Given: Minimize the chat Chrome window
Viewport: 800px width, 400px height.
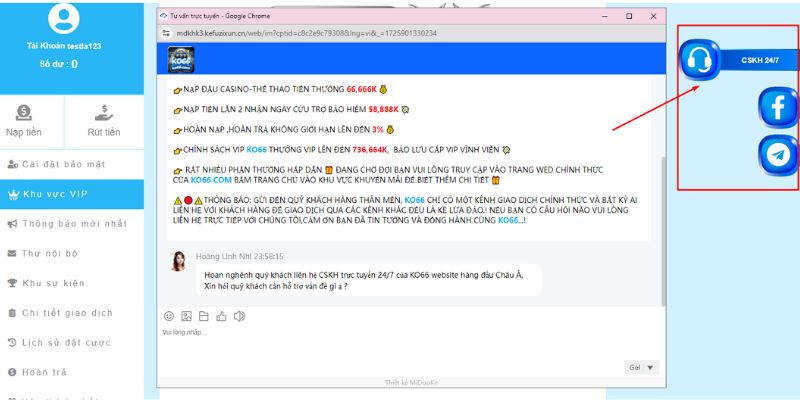Looking at the screenshot, I should [x=605, y=16].
